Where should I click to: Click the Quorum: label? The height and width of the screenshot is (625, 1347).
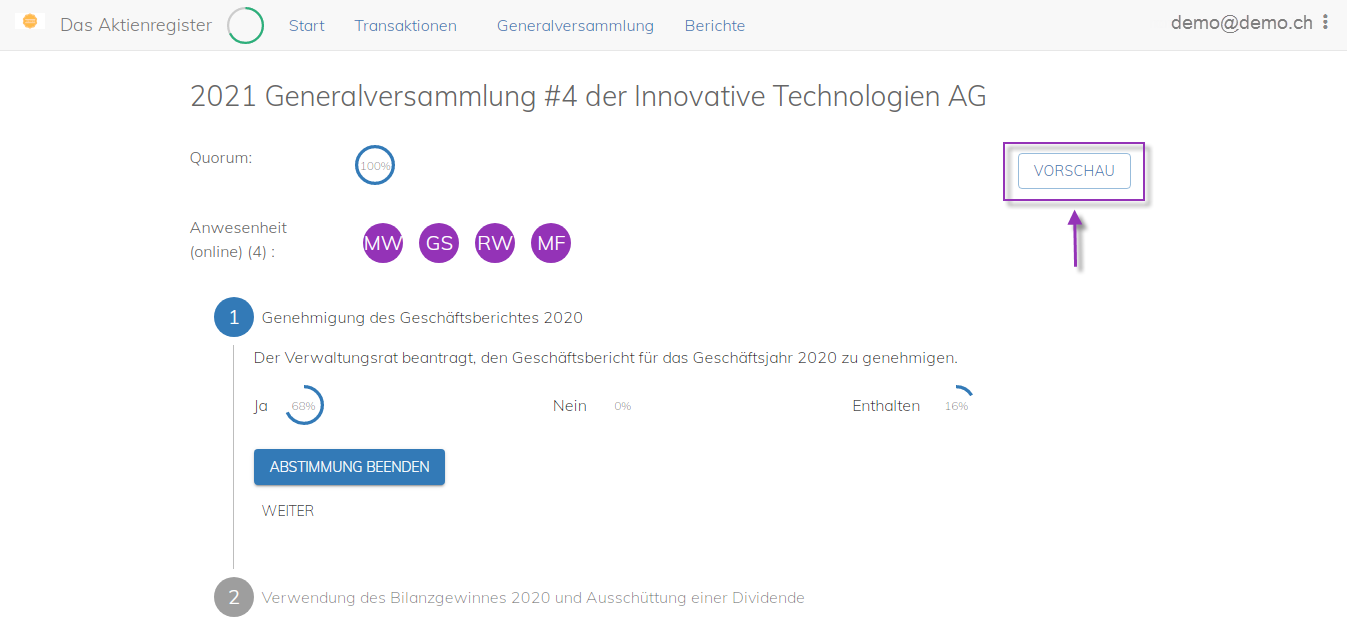click(x=221, y=157)
